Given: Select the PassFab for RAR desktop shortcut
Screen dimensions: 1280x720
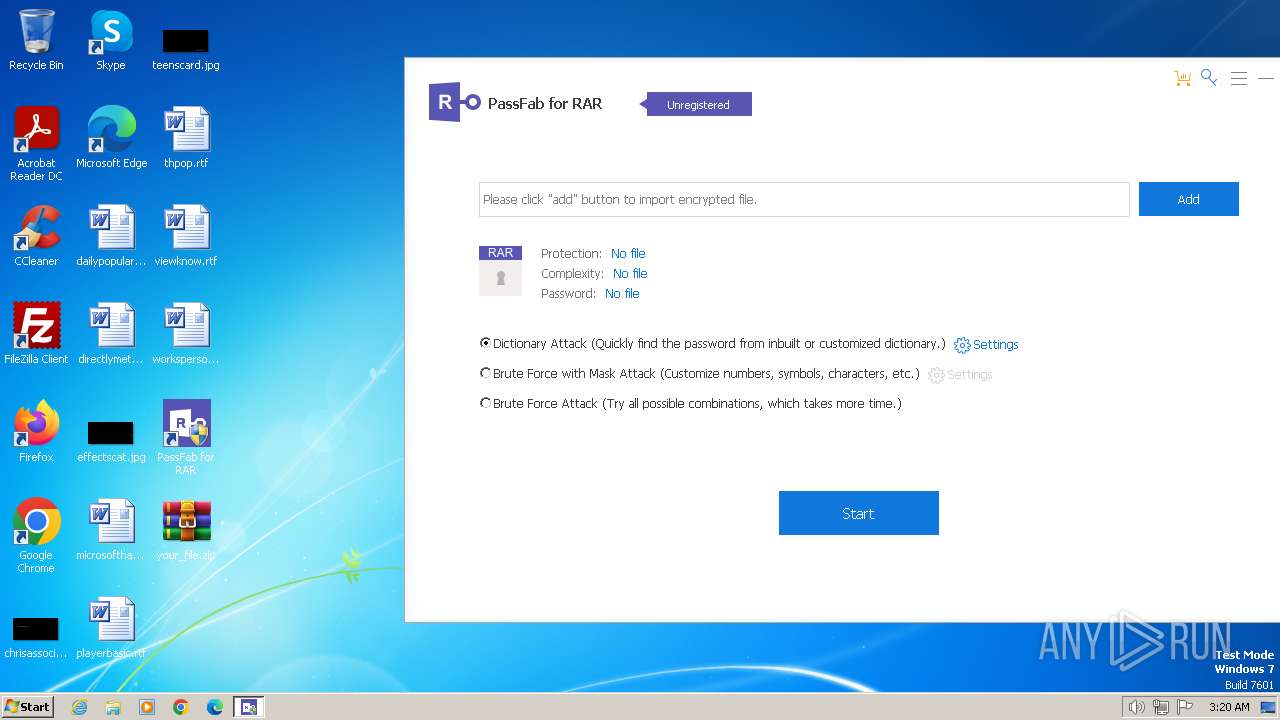Looking at the screenshot, I should (x=186, y=438).
